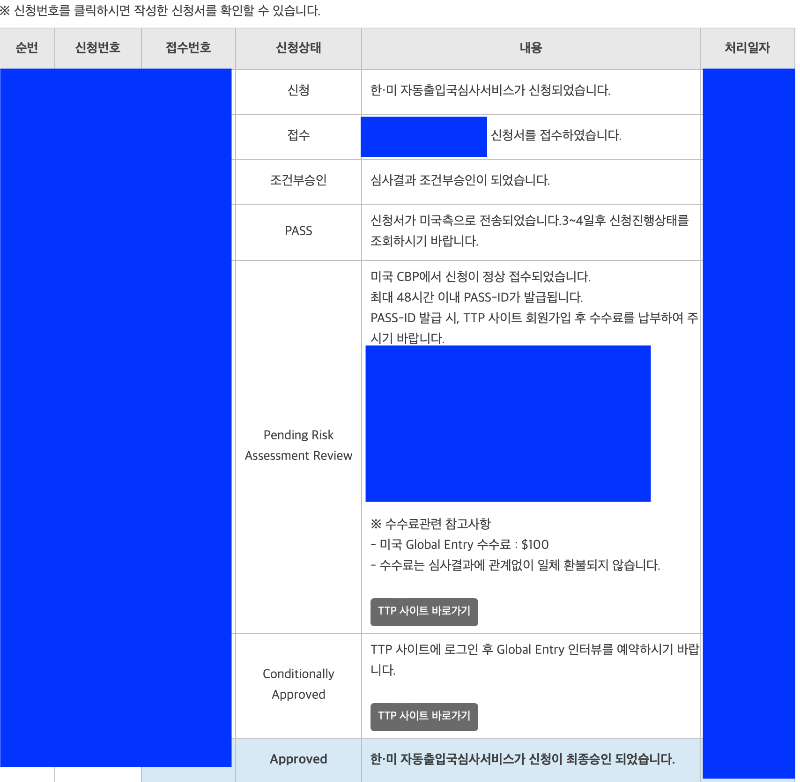Click TTP 사이트 바로가기 in the Conditionally Approved row
Viewport: 800px width, 782px height.
pos(424,717)
